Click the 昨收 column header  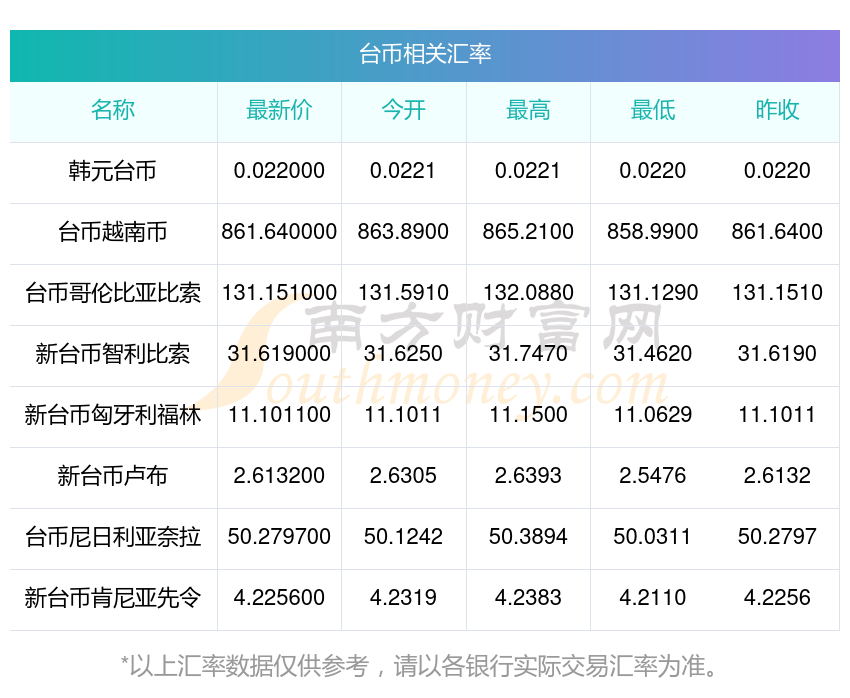tap(777, 110)
